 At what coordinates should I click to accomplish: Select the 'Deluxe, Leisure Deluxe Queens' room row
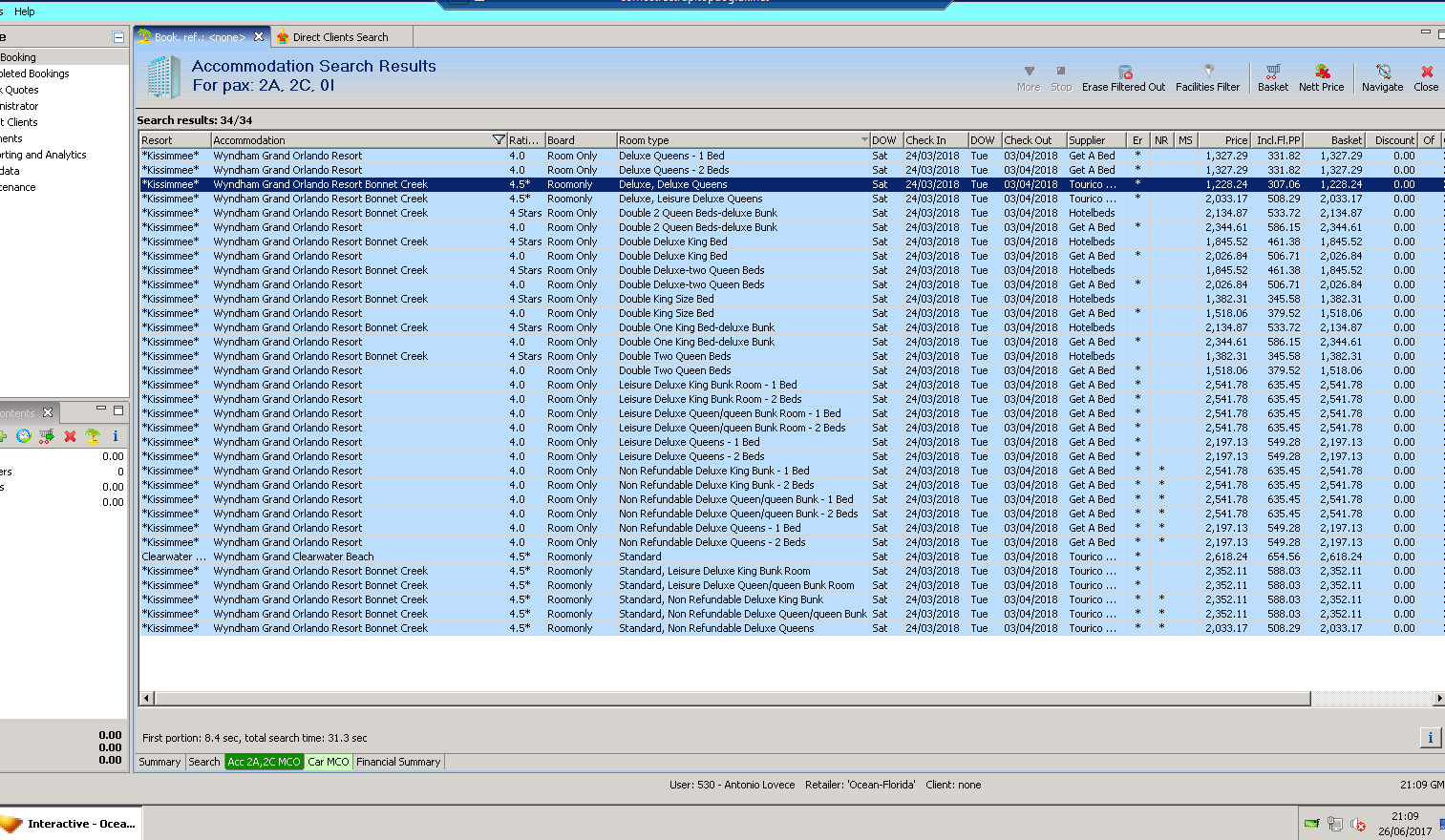792,199
